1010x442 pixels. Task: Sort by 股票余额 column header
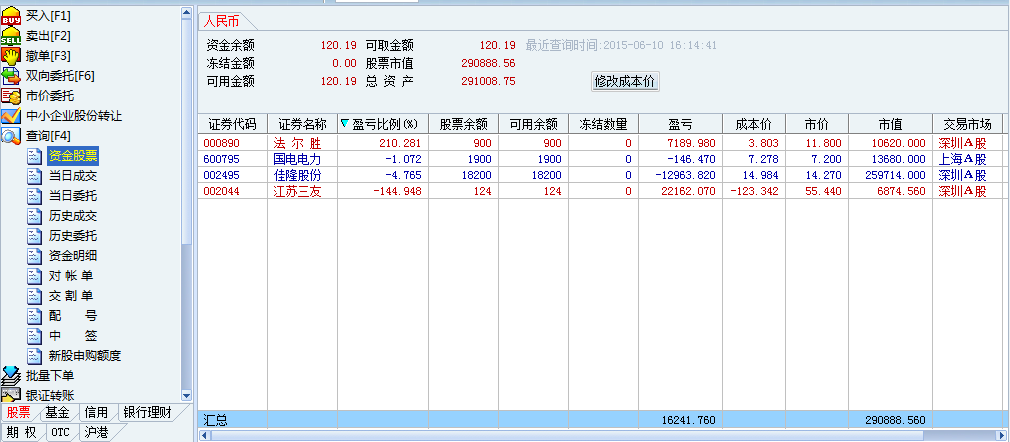(x=463, y=124)
